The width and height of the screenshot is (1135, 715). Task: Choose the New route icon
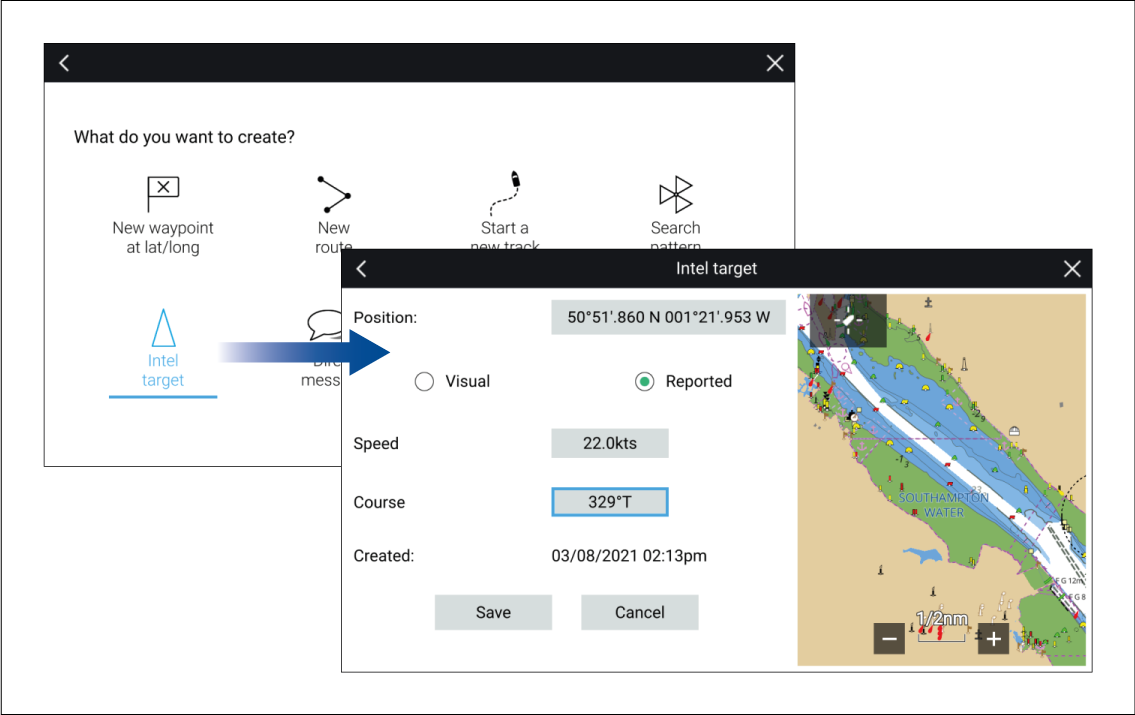point(334,194)
